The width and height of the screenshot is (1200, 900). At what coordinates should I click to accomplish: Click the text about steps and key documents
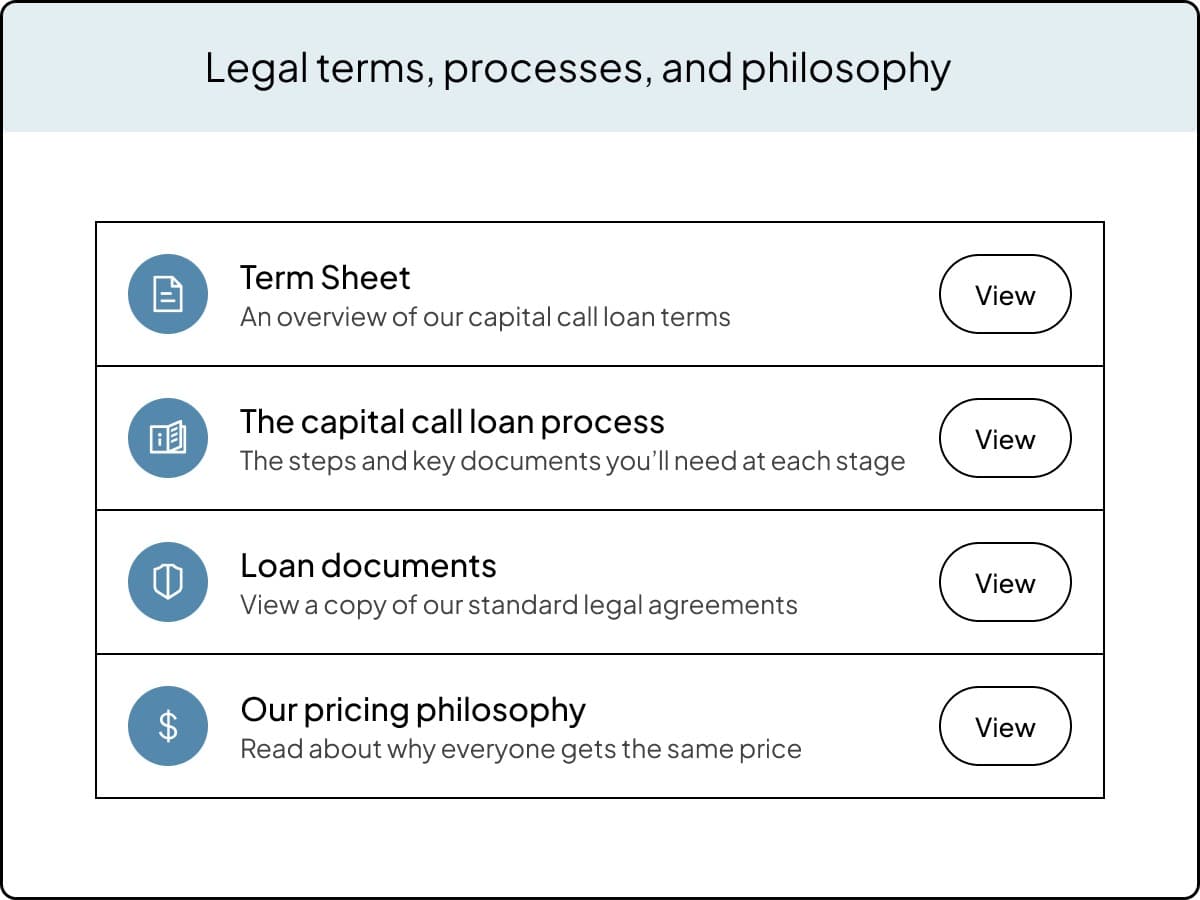coord(573,461)
